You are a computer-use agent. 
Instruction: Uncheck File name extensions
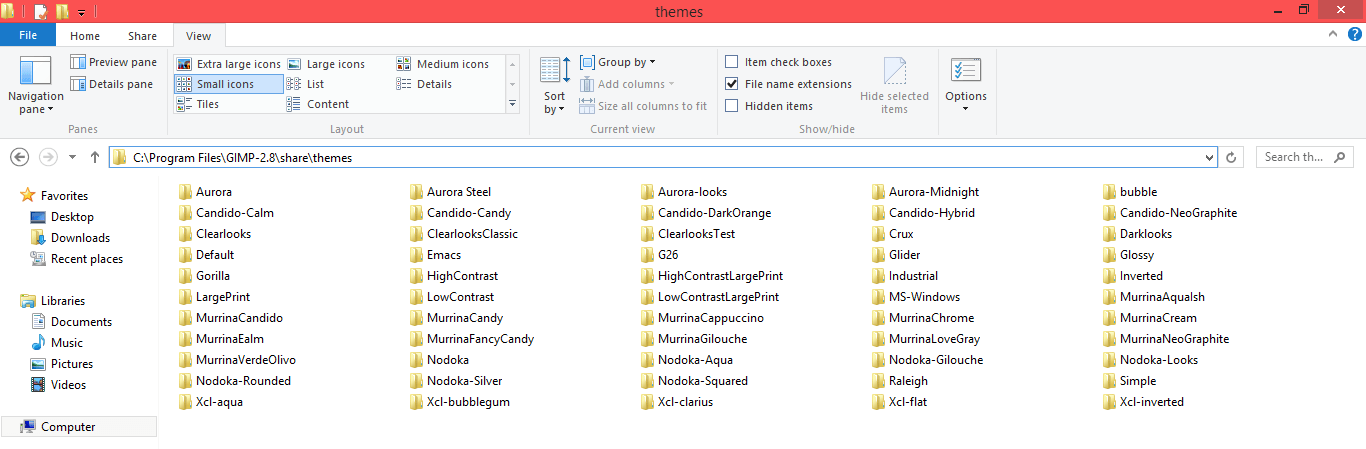[732, 84]
